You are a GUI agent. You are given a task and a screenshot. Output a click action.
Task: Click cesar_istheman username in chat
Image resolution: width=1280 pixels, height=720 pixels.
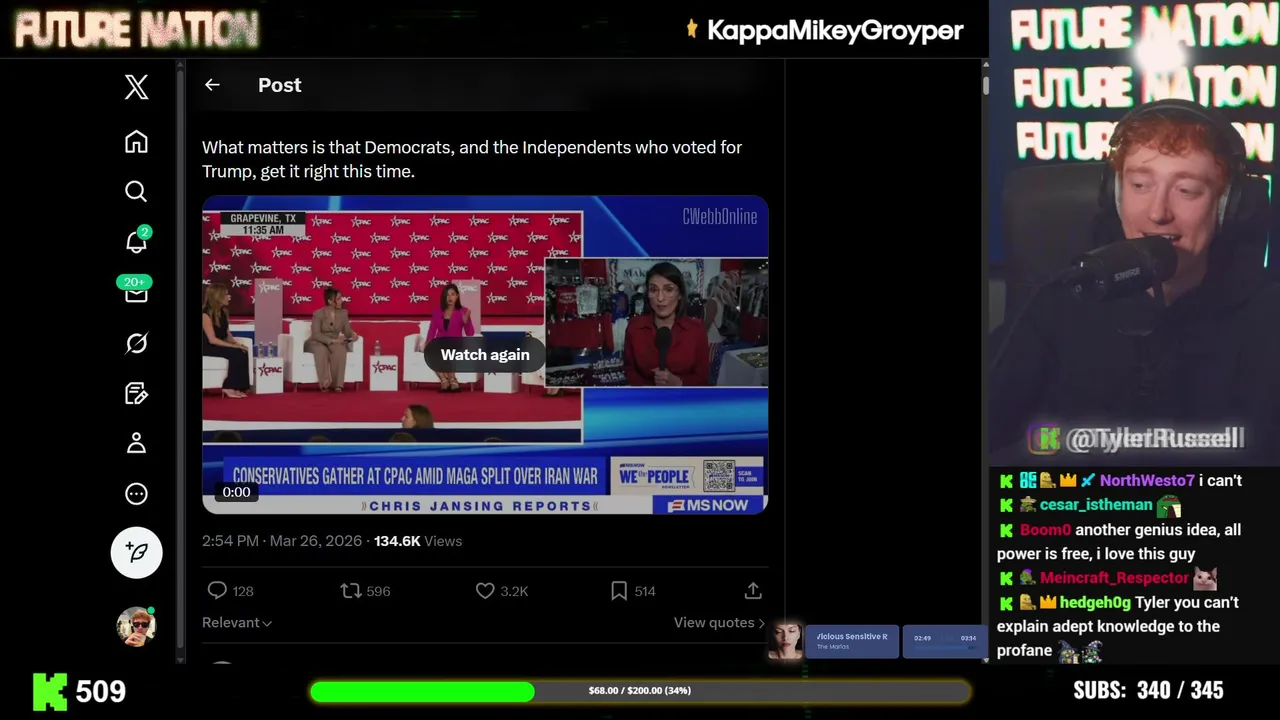tap(1096, 505)
